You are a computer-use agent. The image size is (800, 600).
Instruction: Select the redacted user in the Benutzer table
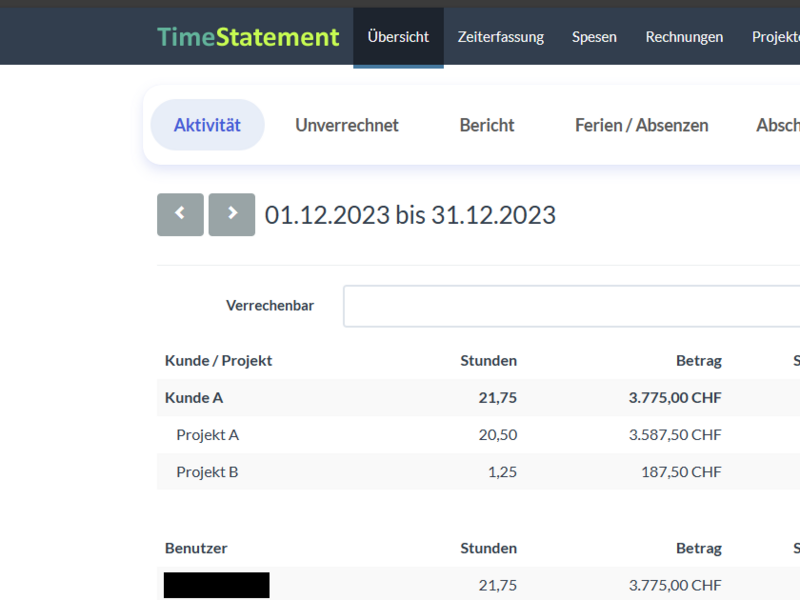pos(216,585)
